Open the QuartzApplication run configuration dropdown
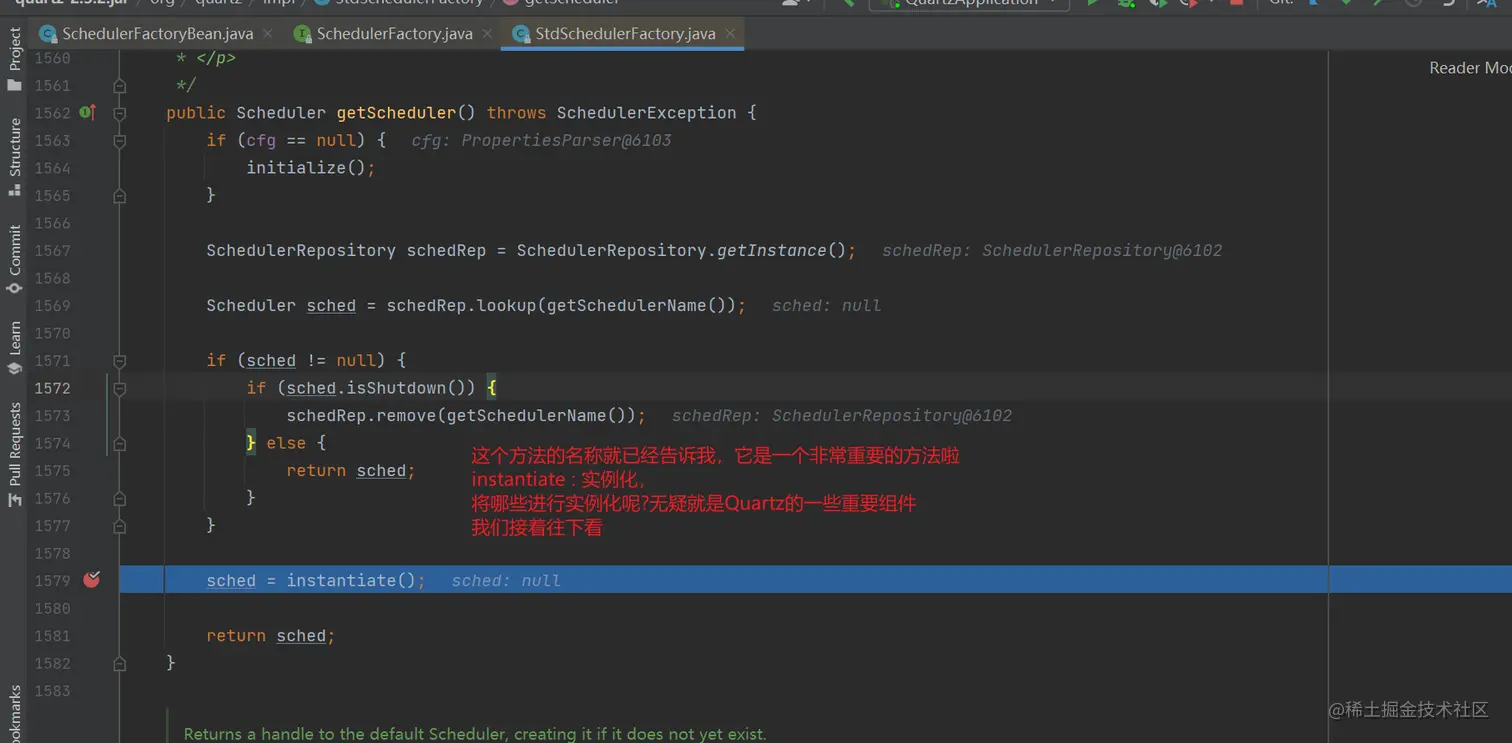1512x743 pixels. 968,3
